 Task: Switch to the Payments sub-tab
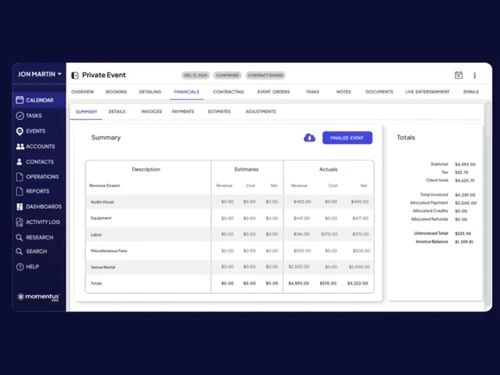[183, 112]
